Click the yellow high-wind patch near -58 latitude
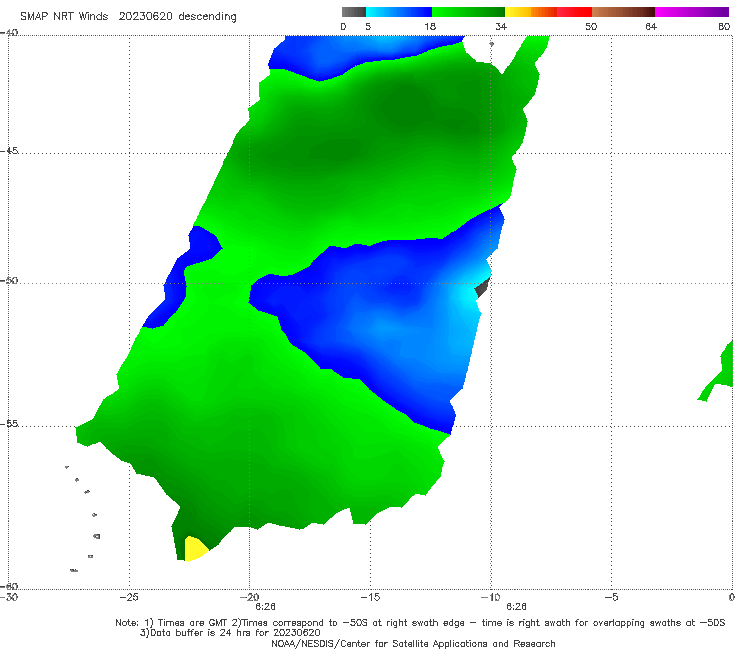This screenshot has height=650, width=740. [x=195, y=549]
